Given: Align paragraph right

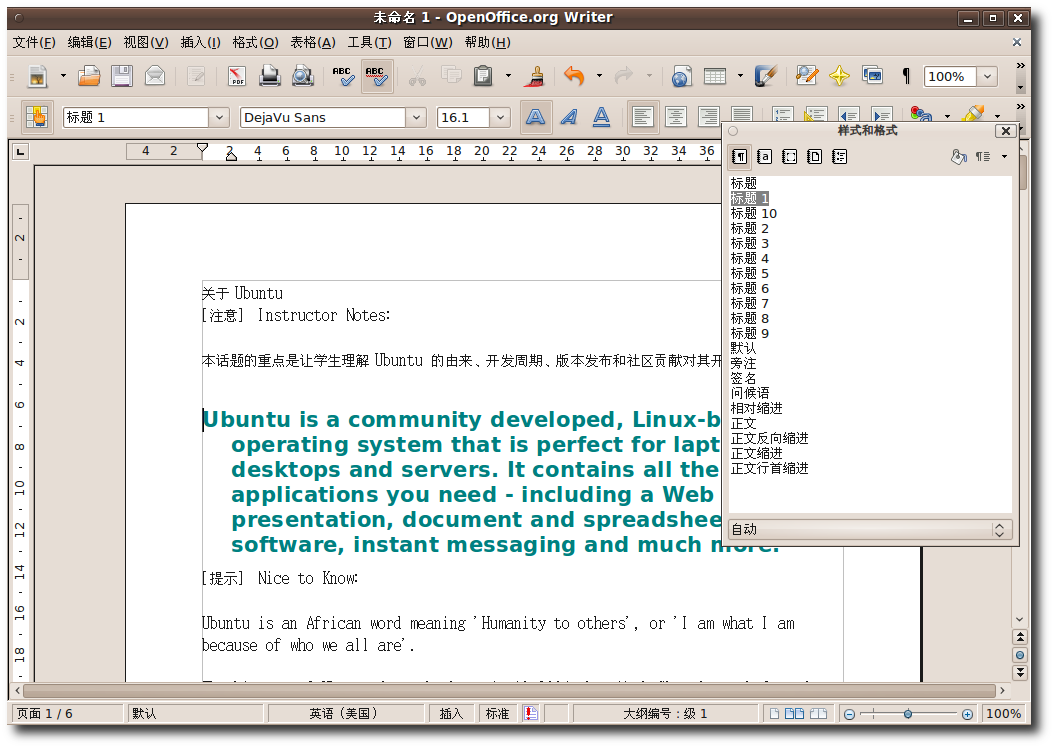Looking at the screenshot, I should [x=708, y=118].
